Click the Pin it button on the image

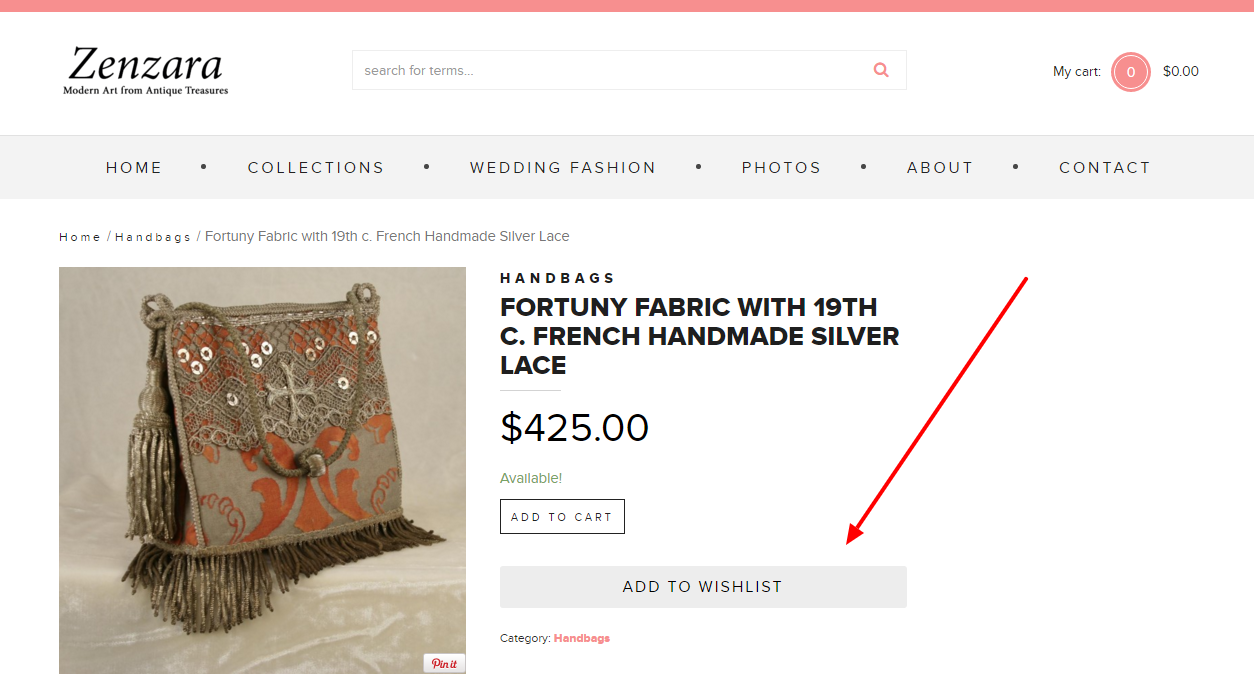444,664
